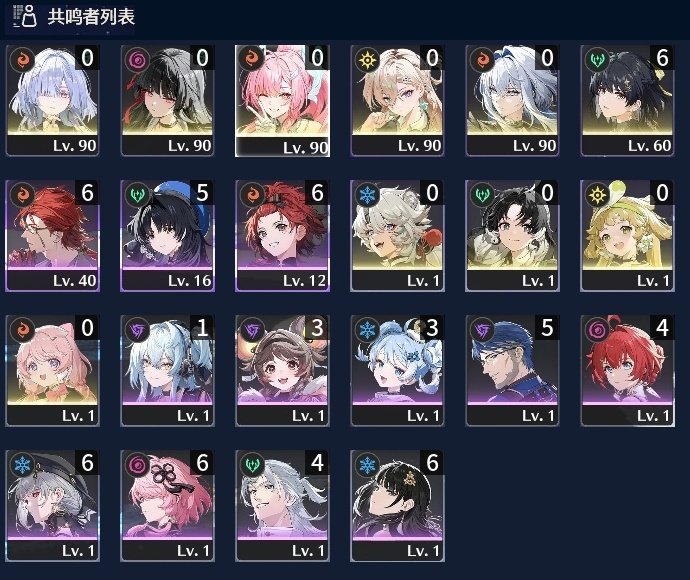
Task: Click the sequence number 1 on the light-blue-haired Electro card
Action: [x=202, y=328]
